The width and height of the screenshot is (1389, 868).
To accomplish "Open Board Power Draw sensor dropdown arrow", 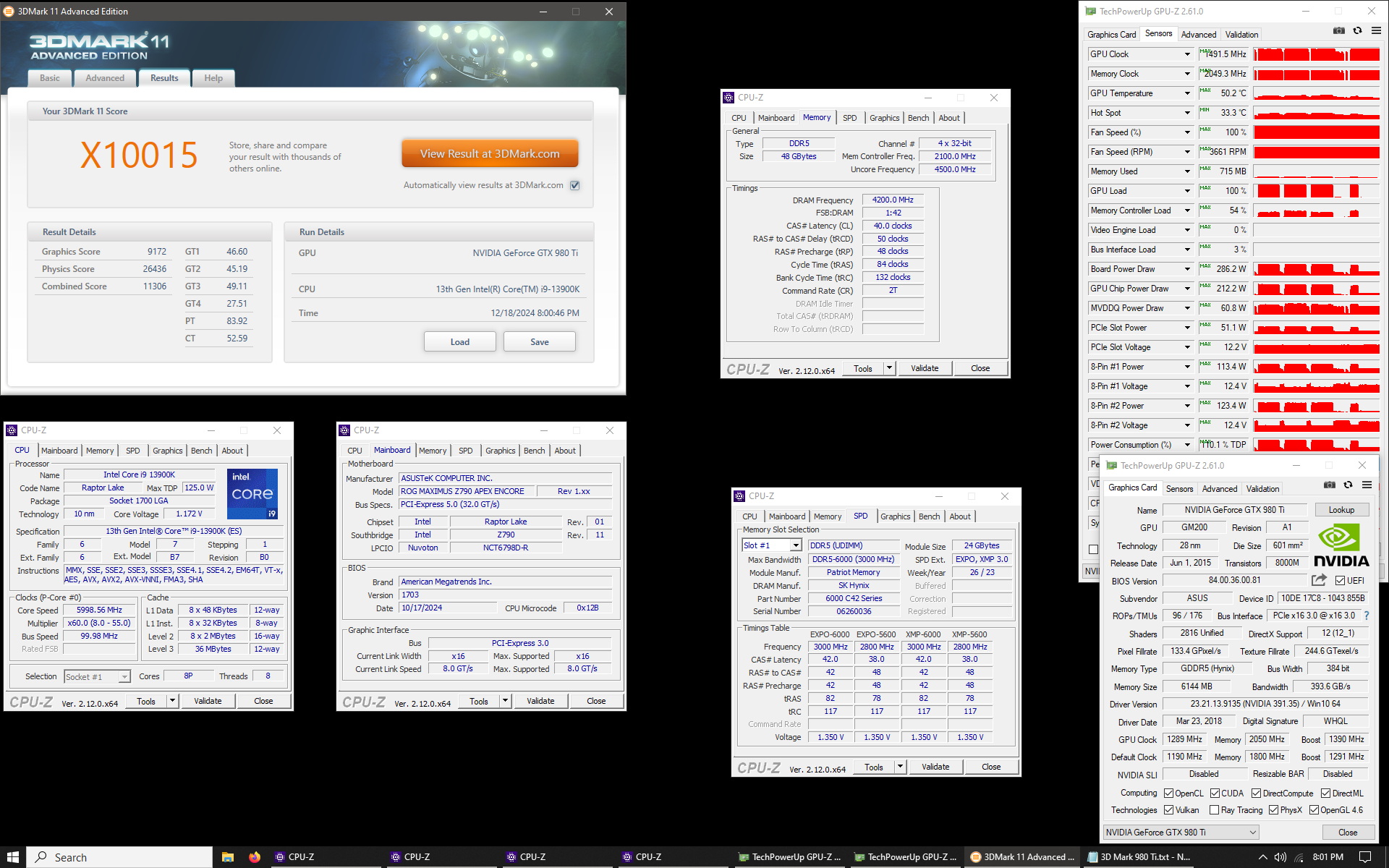I will [x=1187, y=269].
